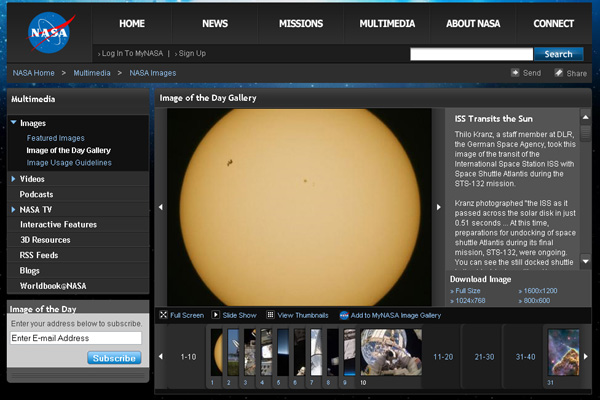The image size is (600, 400).
Task: Click the Slide Show play icon
Action: coord(216,315)
